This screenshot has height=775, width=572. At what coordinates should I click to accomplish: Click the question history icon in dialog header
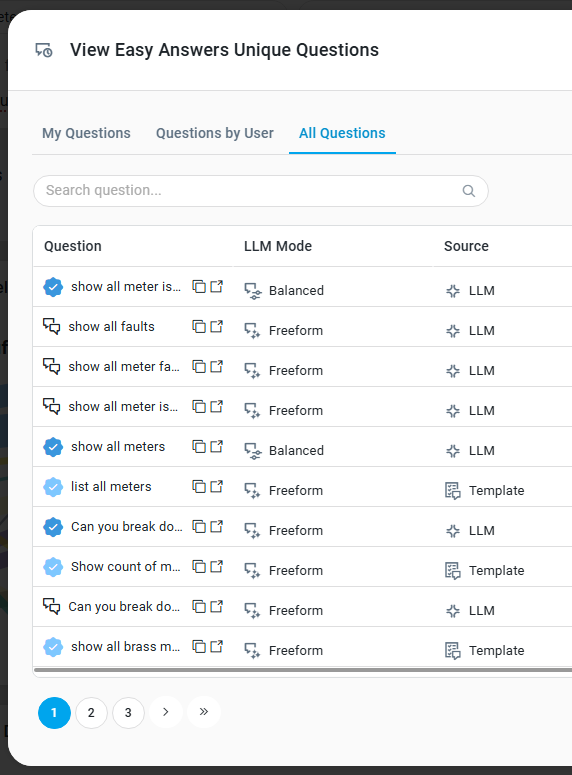click(44, 50)
